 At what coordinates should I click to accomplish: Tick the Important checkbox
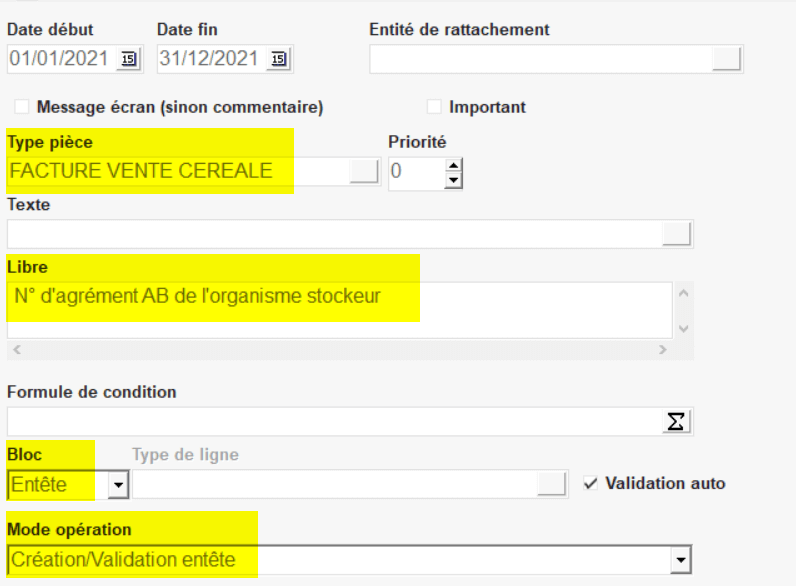tap(434, 106)
